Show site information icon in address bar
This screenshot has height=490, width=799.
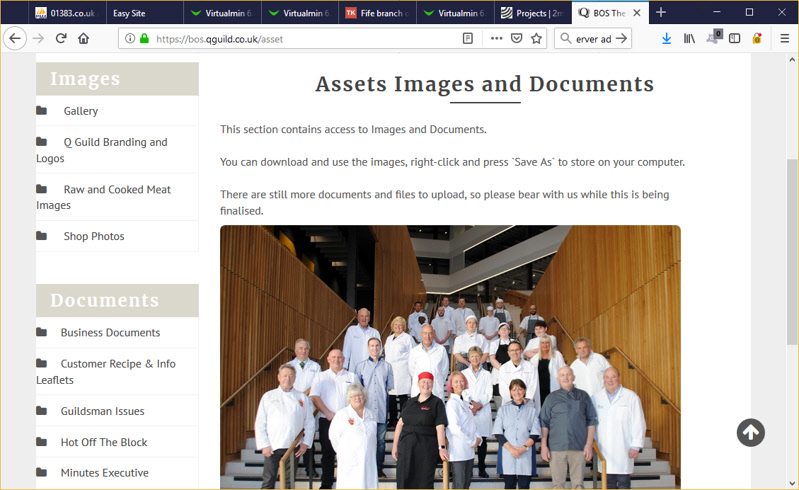tap(130, 38)
